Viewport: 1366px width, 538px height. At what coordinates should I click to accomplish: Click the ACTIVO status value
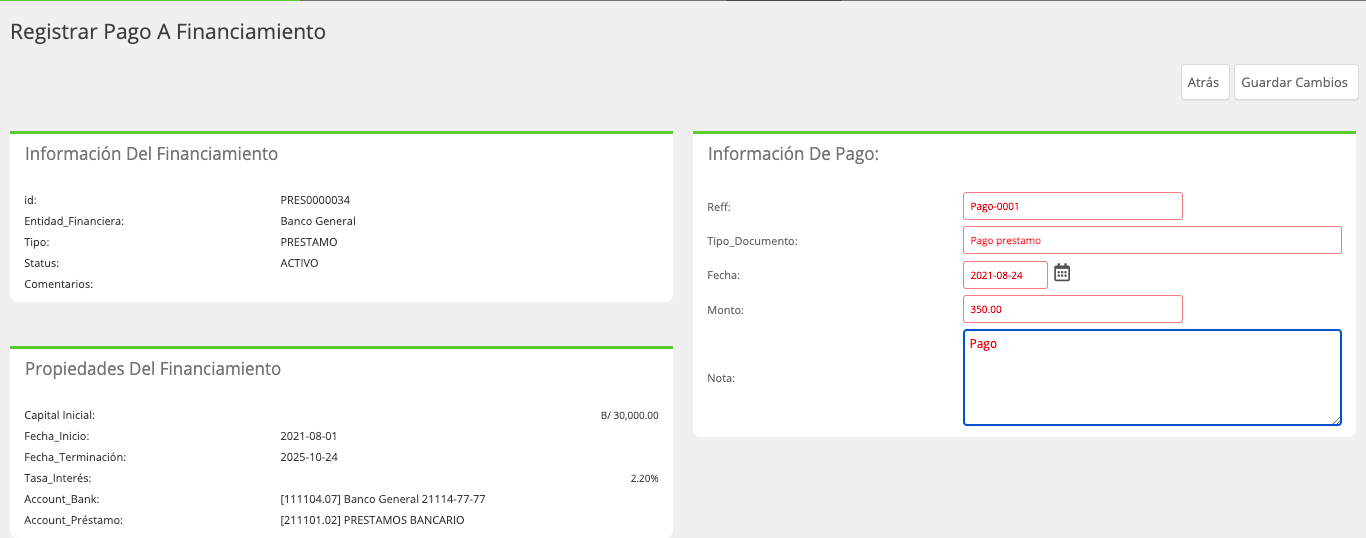pyautogui.click(x=300, y=263)
